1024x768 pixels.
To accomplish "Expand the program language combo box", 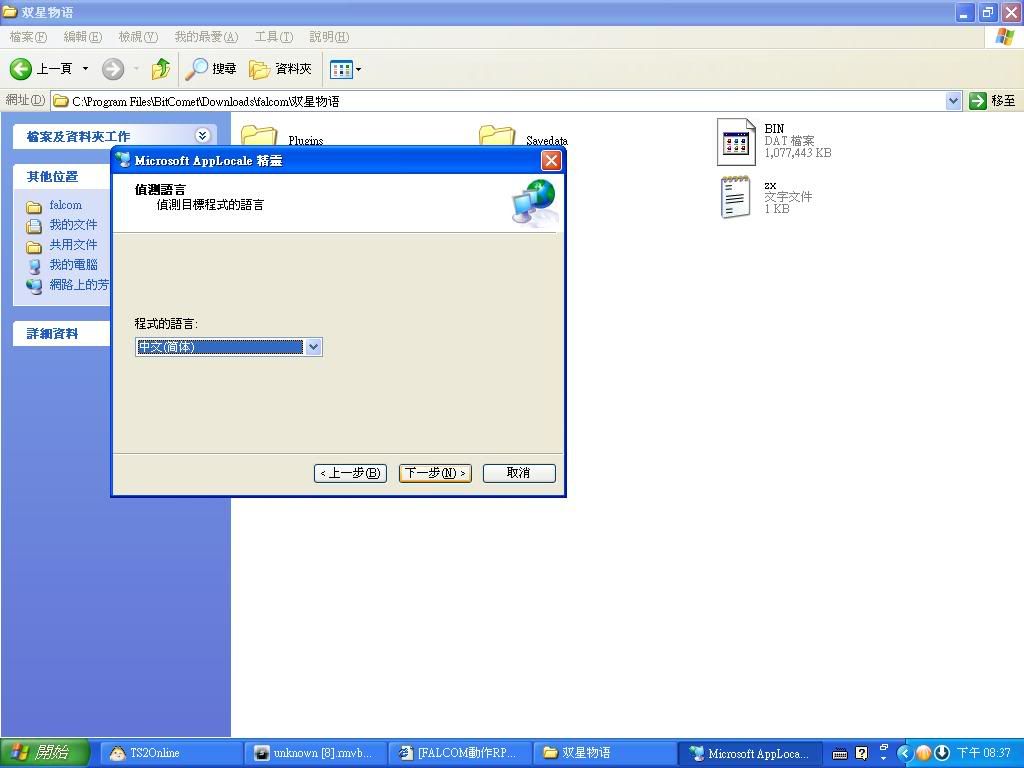I will click(313, 347).
